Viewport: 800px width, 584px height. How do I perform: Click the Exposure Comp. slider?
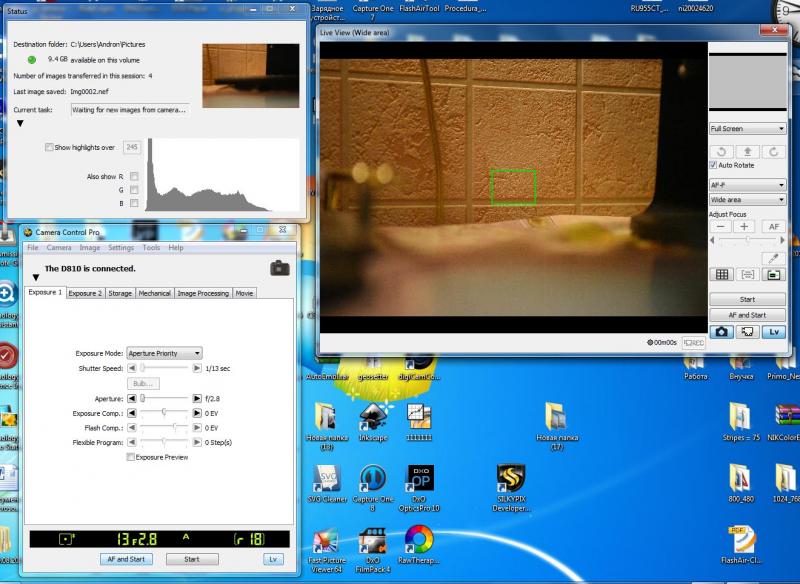(x=164, y=413)
